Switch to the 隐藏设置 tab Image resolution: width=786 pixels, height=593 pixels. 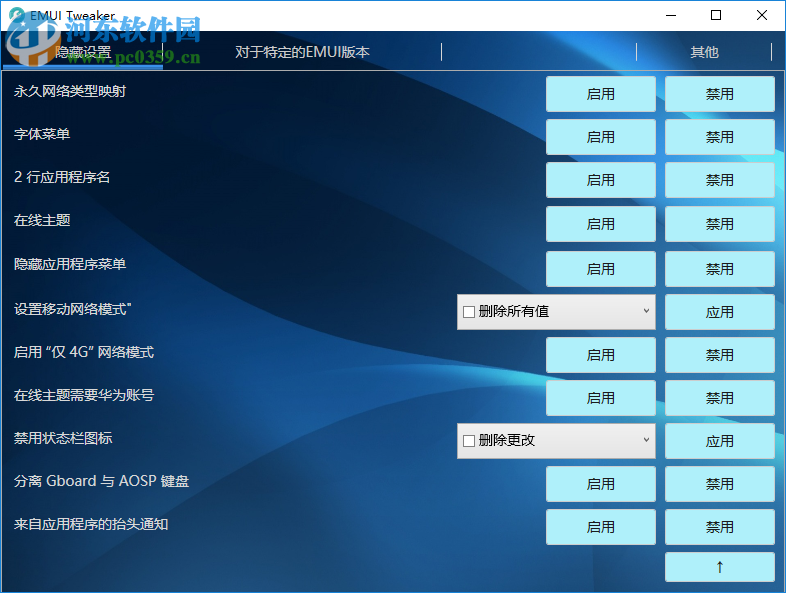83,52
